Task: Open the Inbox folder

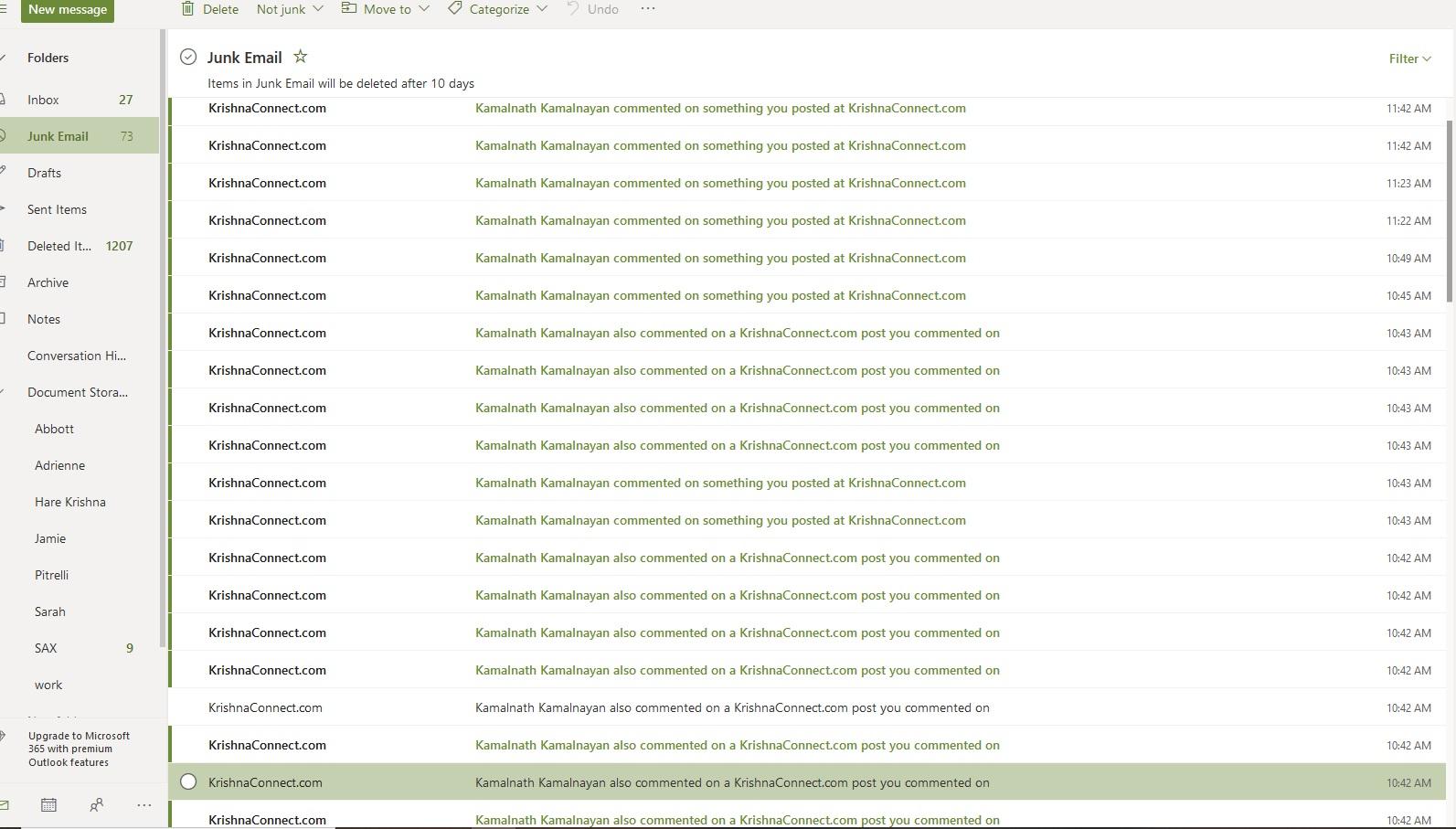Action: click(x=80, y=100)
